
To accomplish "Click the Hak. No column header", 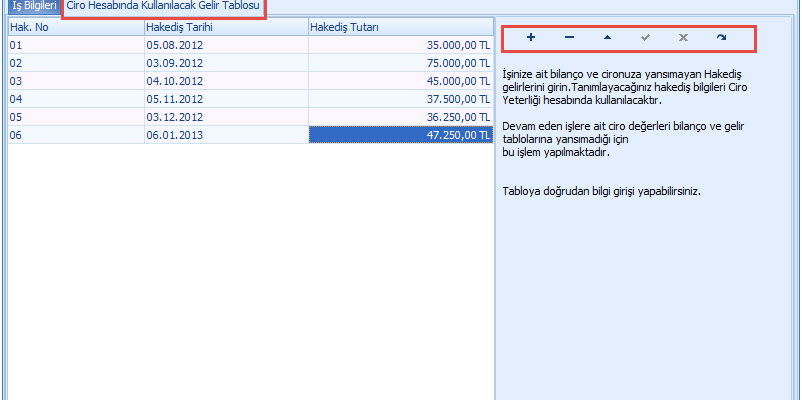I will pyautogui.click(x=75, y=26).
